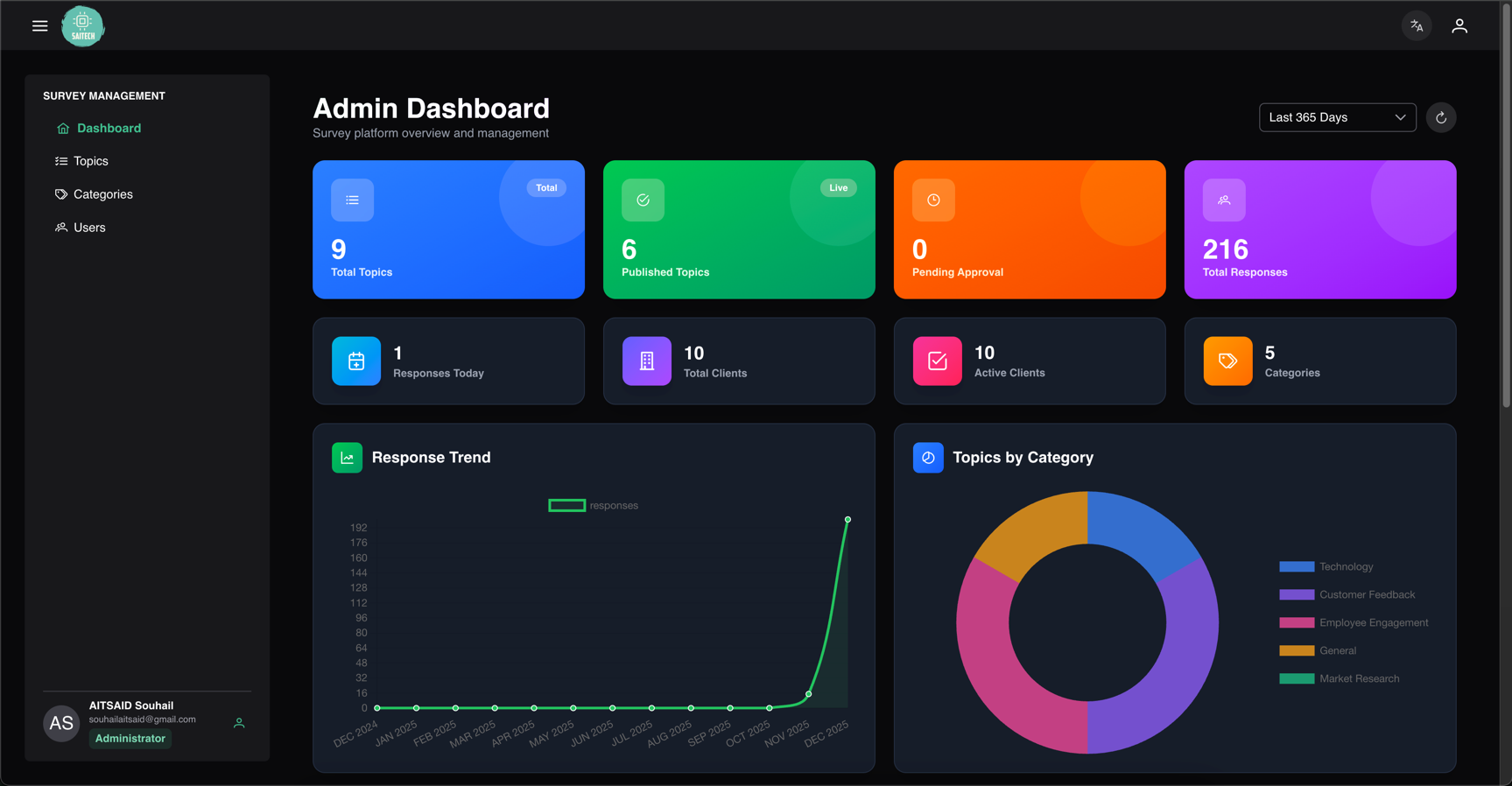Screen dimensions: 1512x786
Task: Click the profile icon beside AITSAID Souhail
Action: tap(239, 723)
